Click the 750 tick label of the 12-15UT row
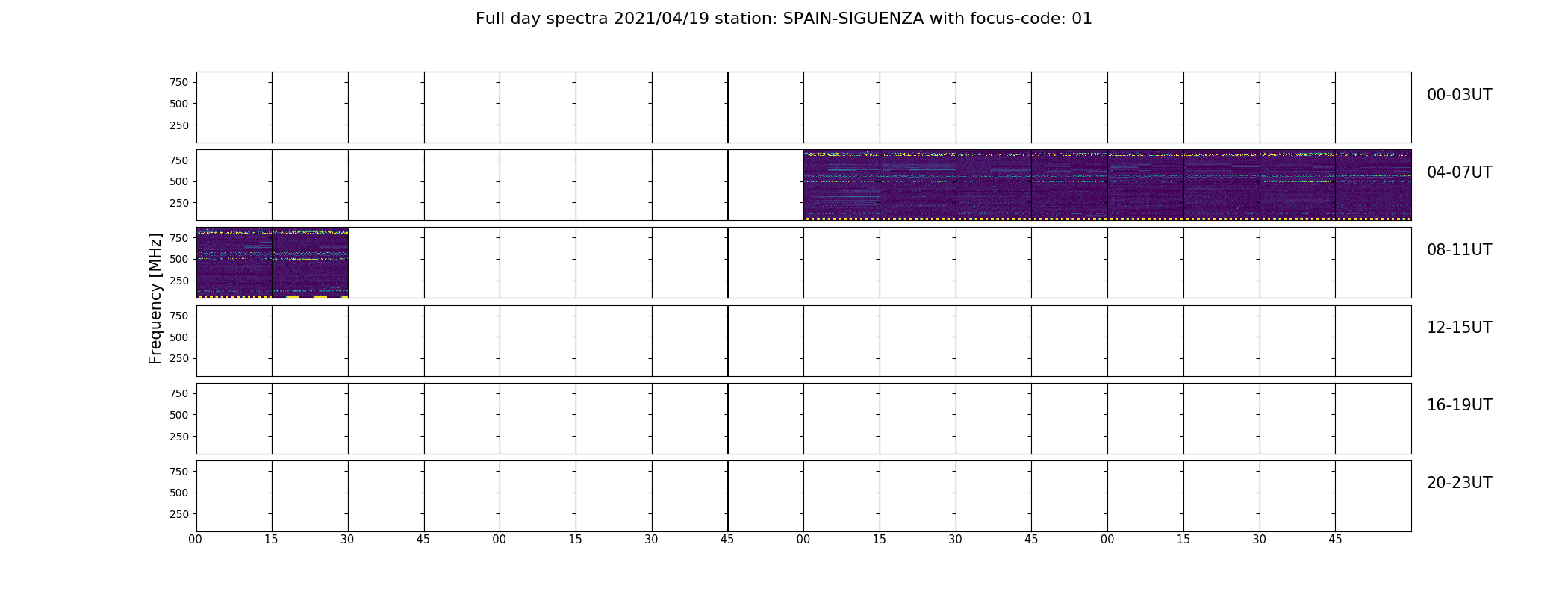Viewport: 1568px width, 597px height. [178, 316]
